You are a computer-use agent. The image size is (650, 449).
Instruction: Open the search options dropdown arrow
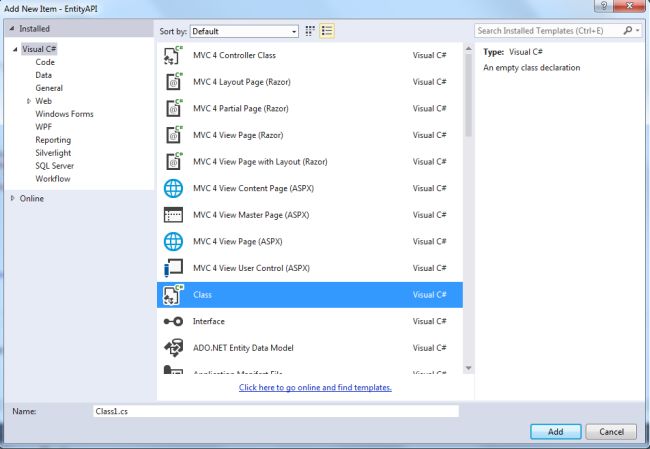(x=638, y=30)
